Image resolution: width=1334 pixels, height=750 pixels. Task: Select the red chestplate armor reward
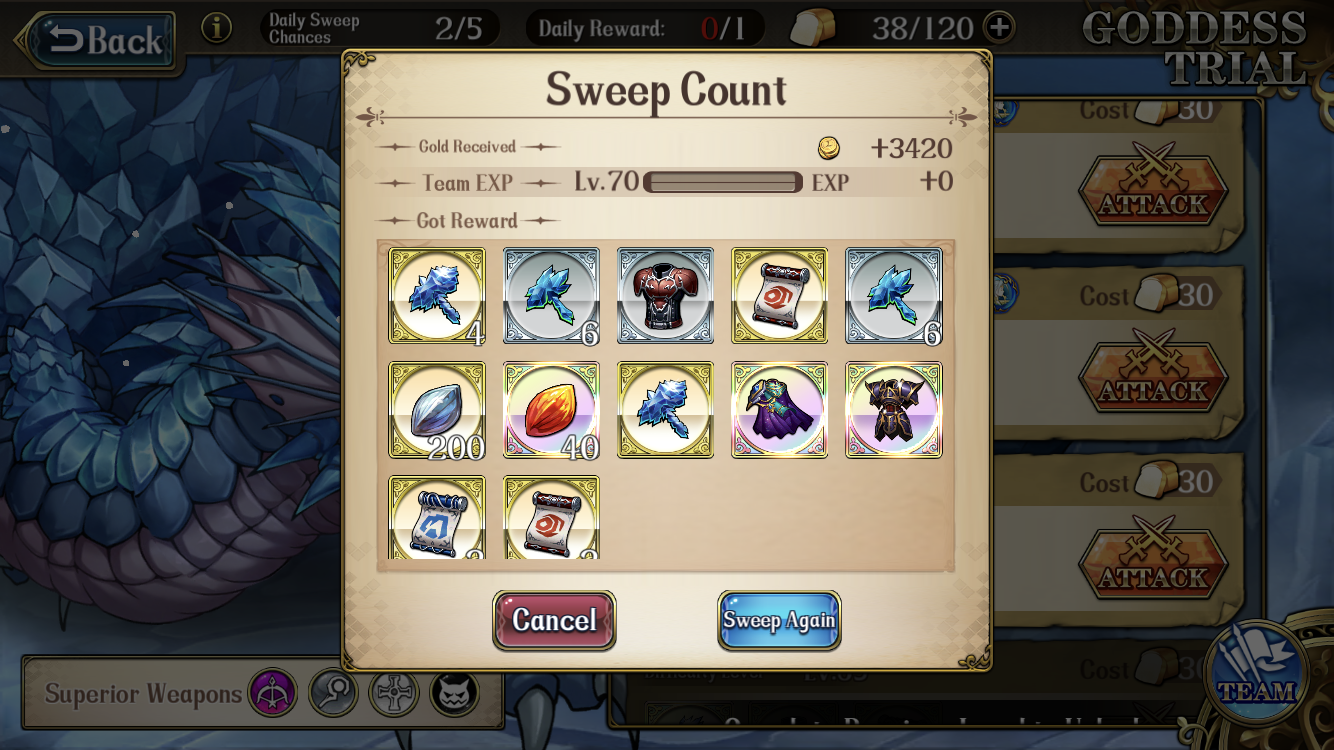coord(665,296)
